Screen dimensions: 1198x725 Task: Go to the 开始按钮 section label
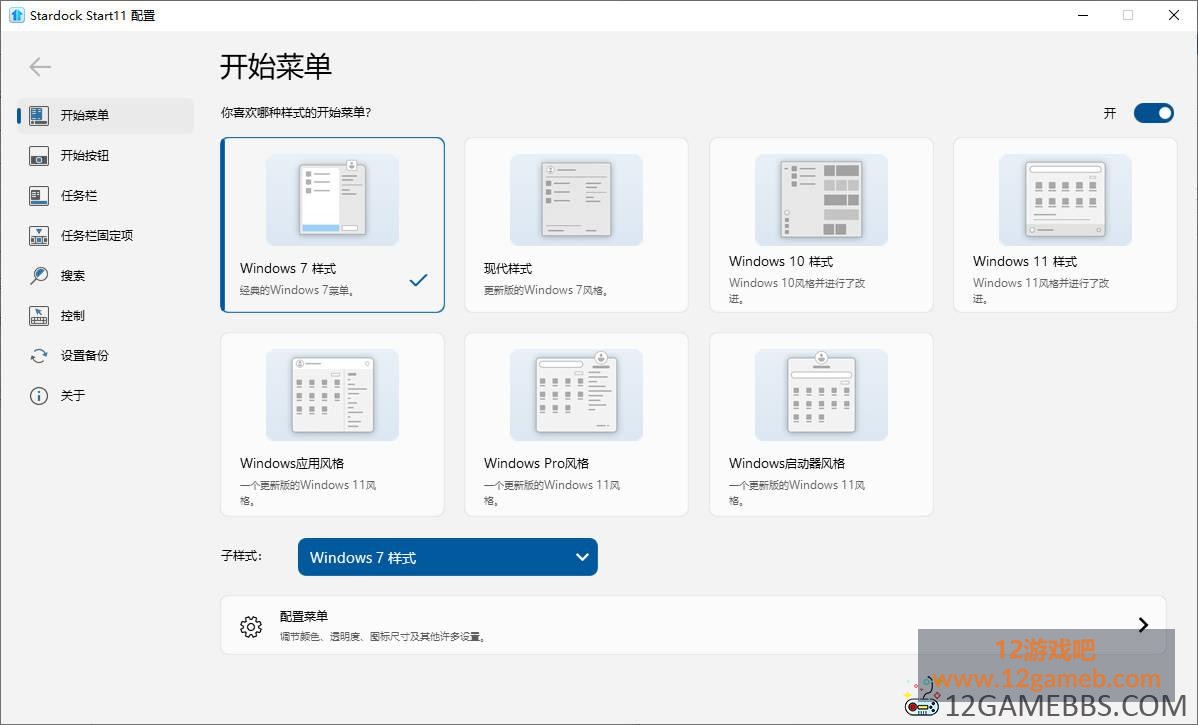point(85,156)
